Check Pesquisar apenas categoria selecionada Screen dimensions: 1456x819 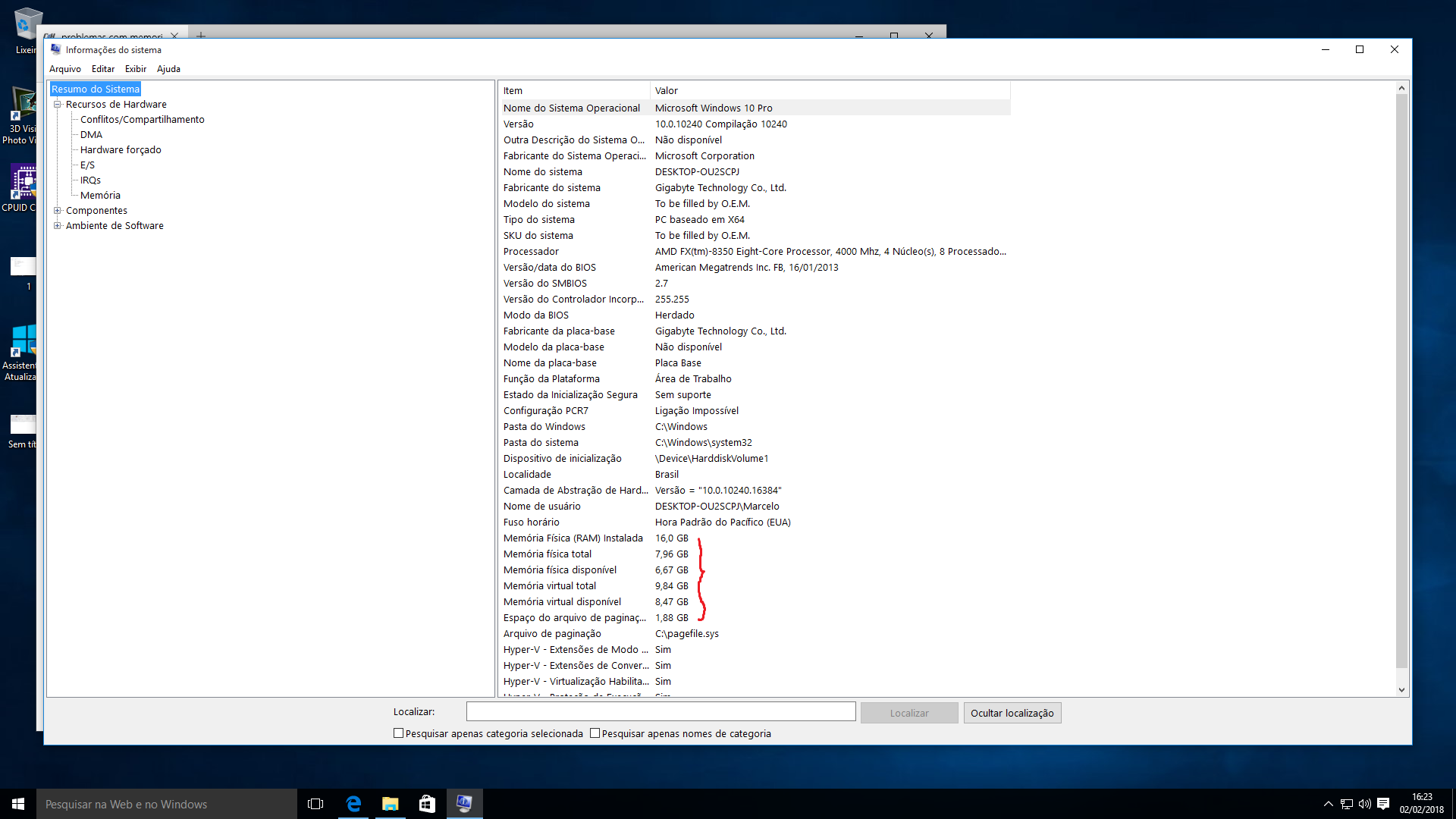(x=398, y=733)
